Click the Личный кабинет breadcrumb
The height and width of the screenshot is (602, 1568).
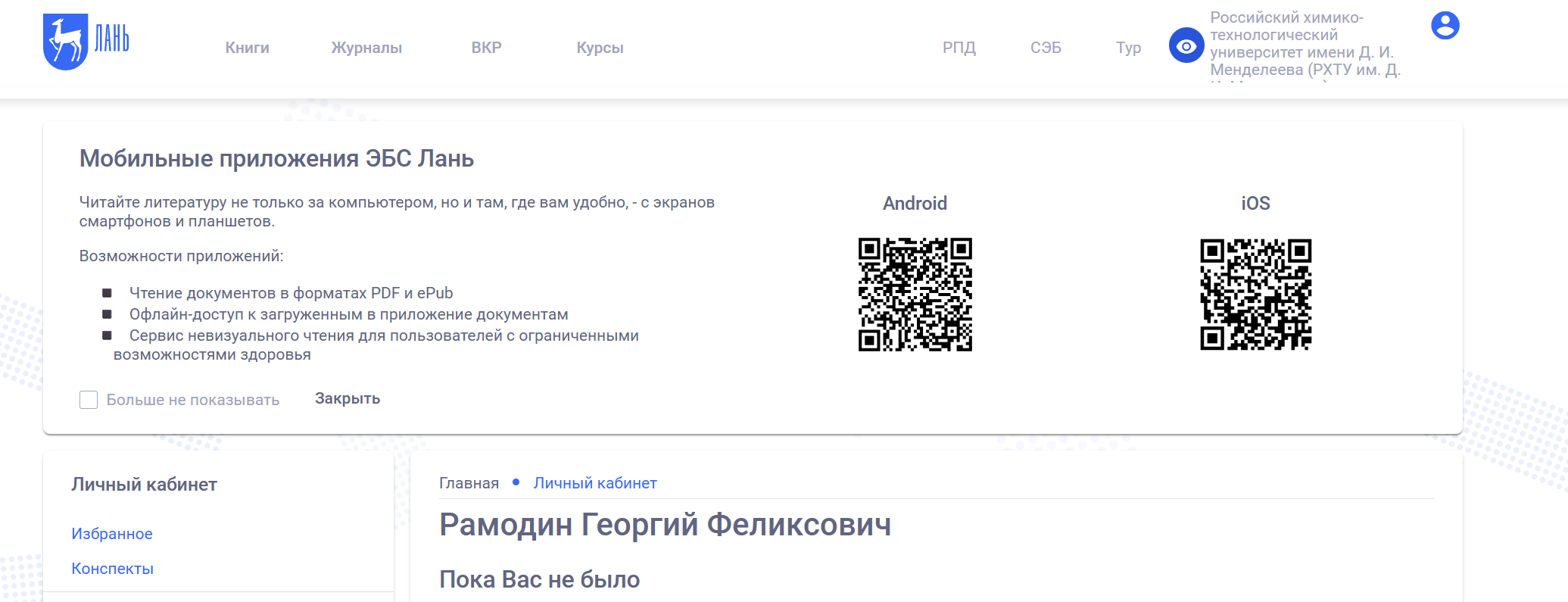pyautogui.click(x=595, y=483)
